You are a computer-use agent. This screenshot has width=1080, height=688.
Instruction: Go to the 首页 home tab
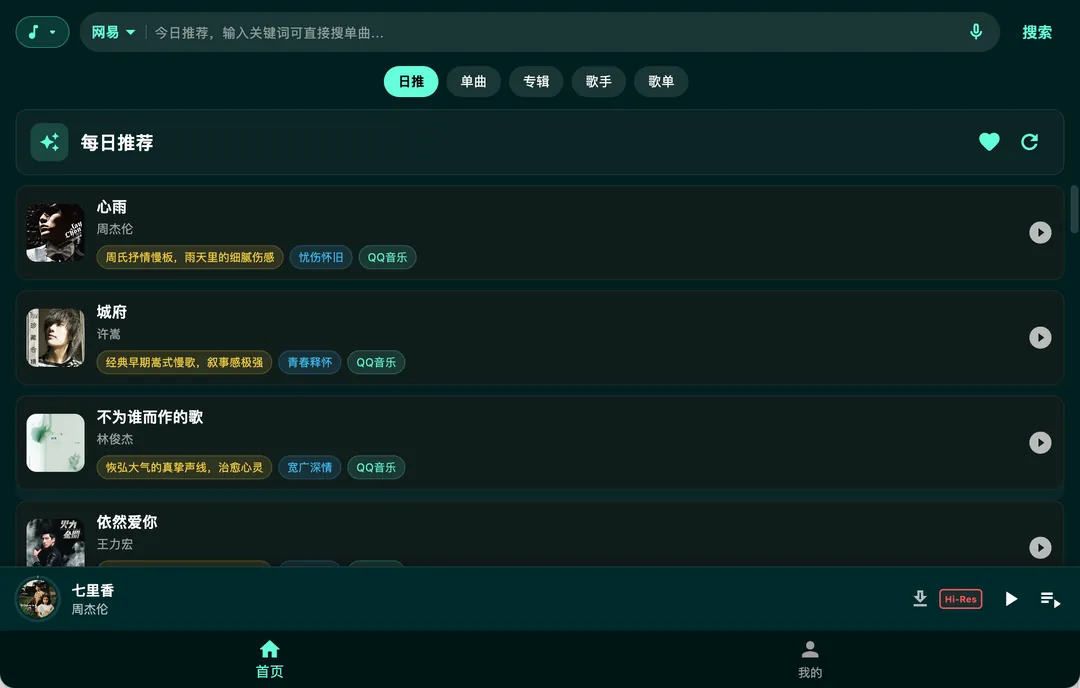pos(269,659)
